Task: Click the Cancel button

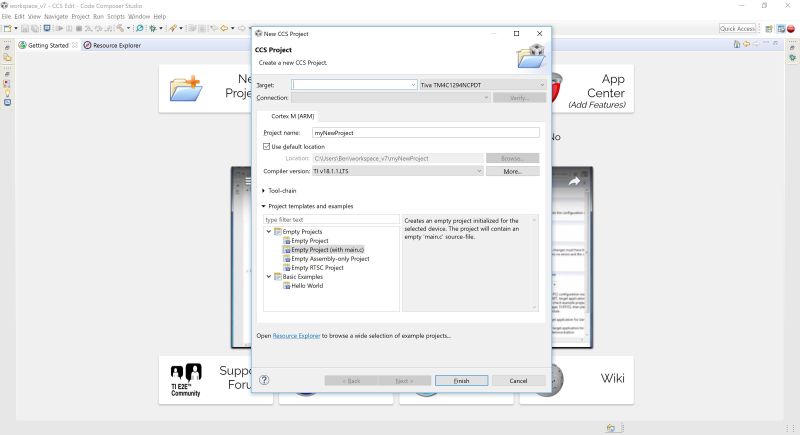Action: (518, 380)
